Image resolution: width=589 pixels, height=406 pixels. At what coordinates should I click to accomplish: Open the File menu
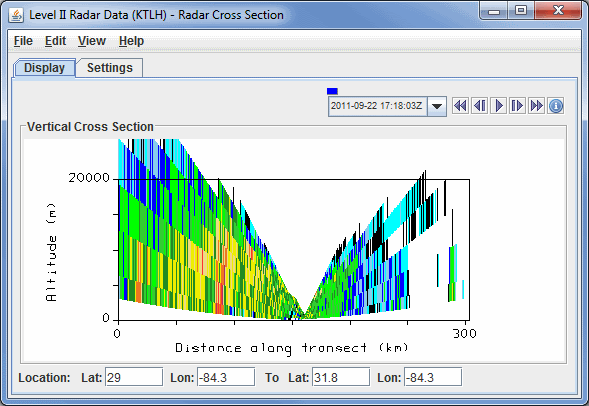point(23,41)
